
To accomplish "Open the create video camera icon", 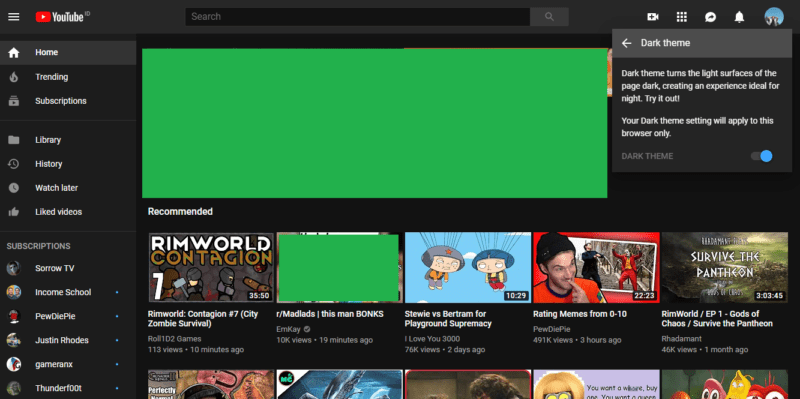I will tap(653, 17).
